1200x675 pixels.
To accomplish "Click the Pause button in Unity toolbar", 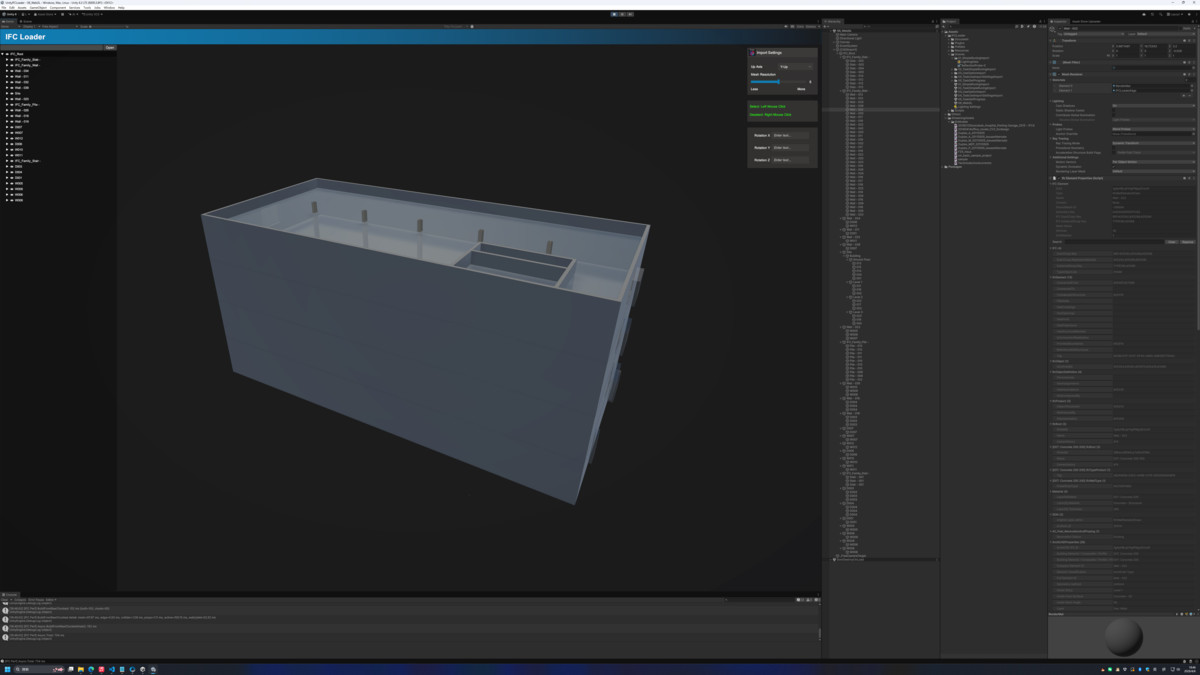I will 621,14.
